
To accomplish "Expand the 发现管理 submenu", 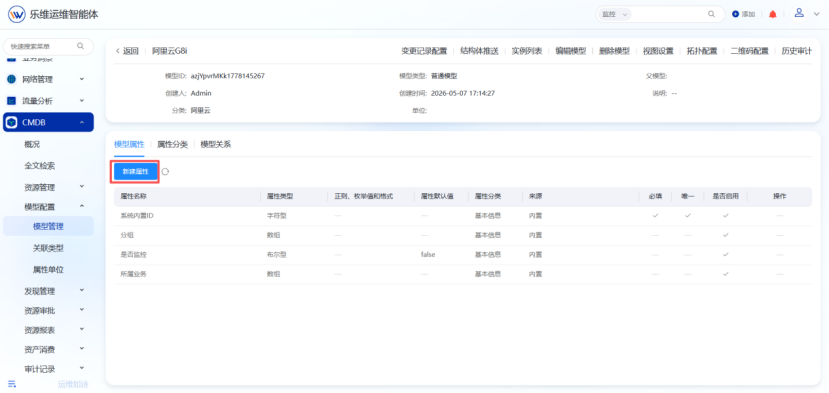I will coord(82,290).
